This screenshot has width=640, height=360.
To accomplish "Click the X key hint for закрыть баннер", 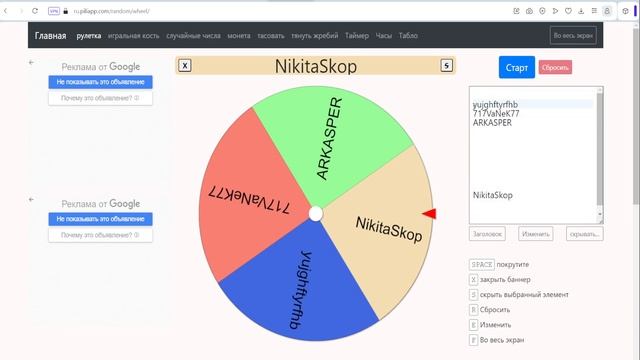I will [473, 280].
